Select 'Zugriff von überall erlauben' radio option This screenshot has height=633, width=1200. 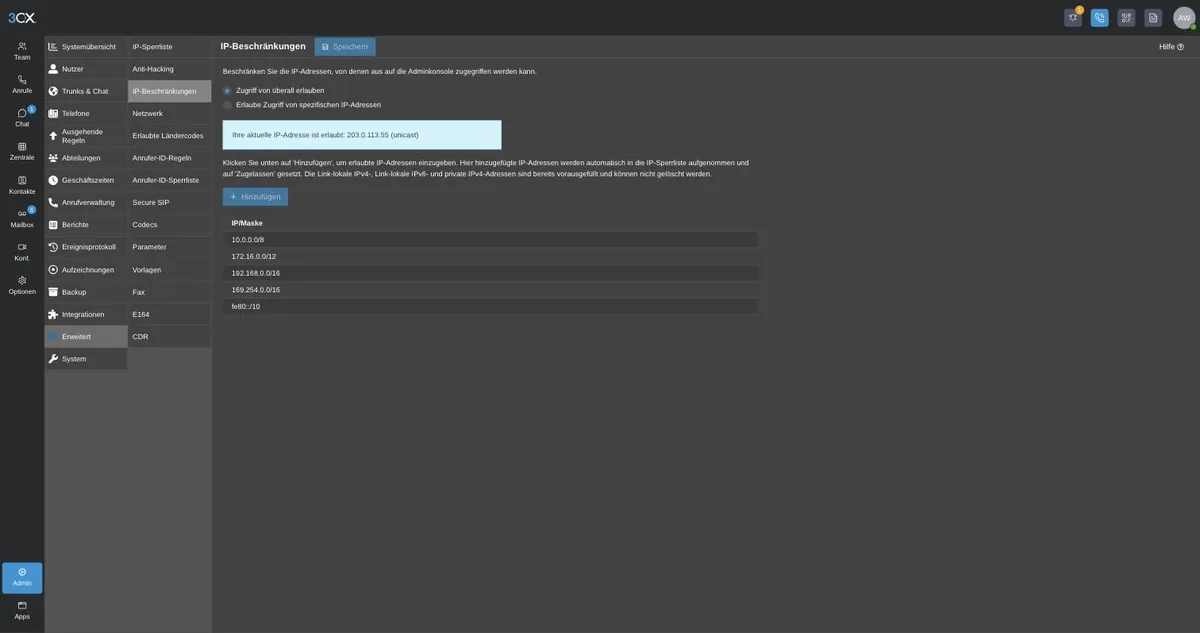pyautogui.click(x=227, y=91)
